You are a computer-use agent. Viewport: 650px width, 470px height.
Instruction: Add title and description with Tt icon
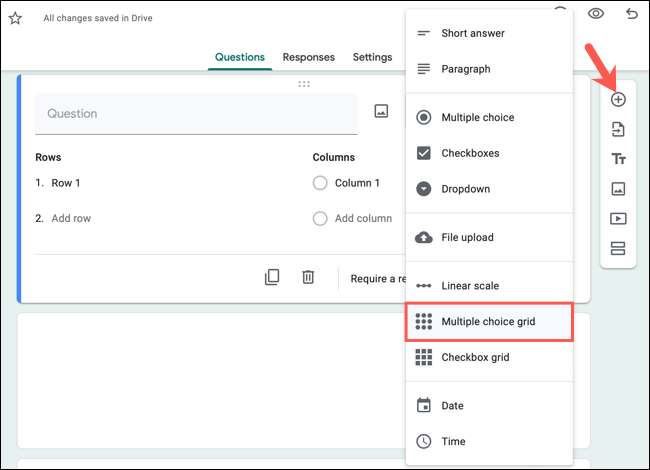[x=618, y=159]
